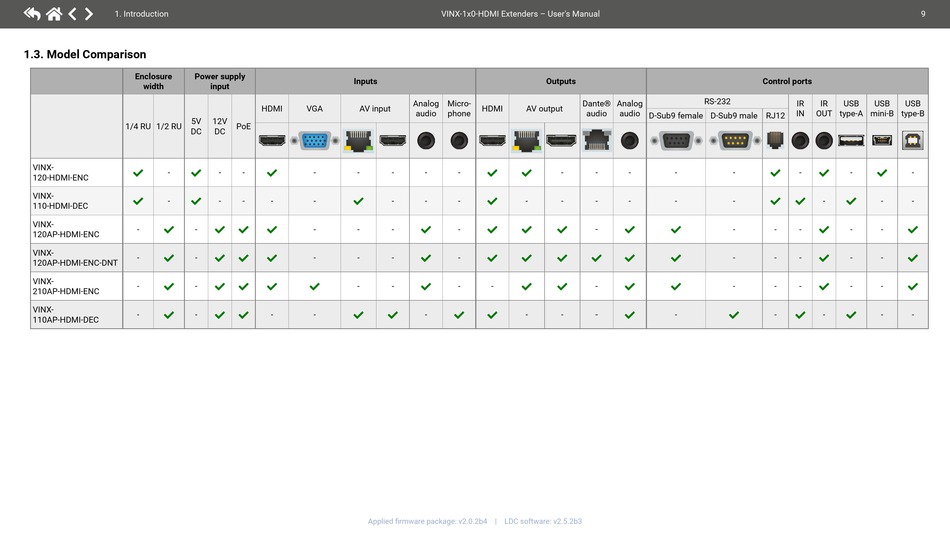Click the HDMI output connector icon
950x533 pixels.
click(492, 141)
